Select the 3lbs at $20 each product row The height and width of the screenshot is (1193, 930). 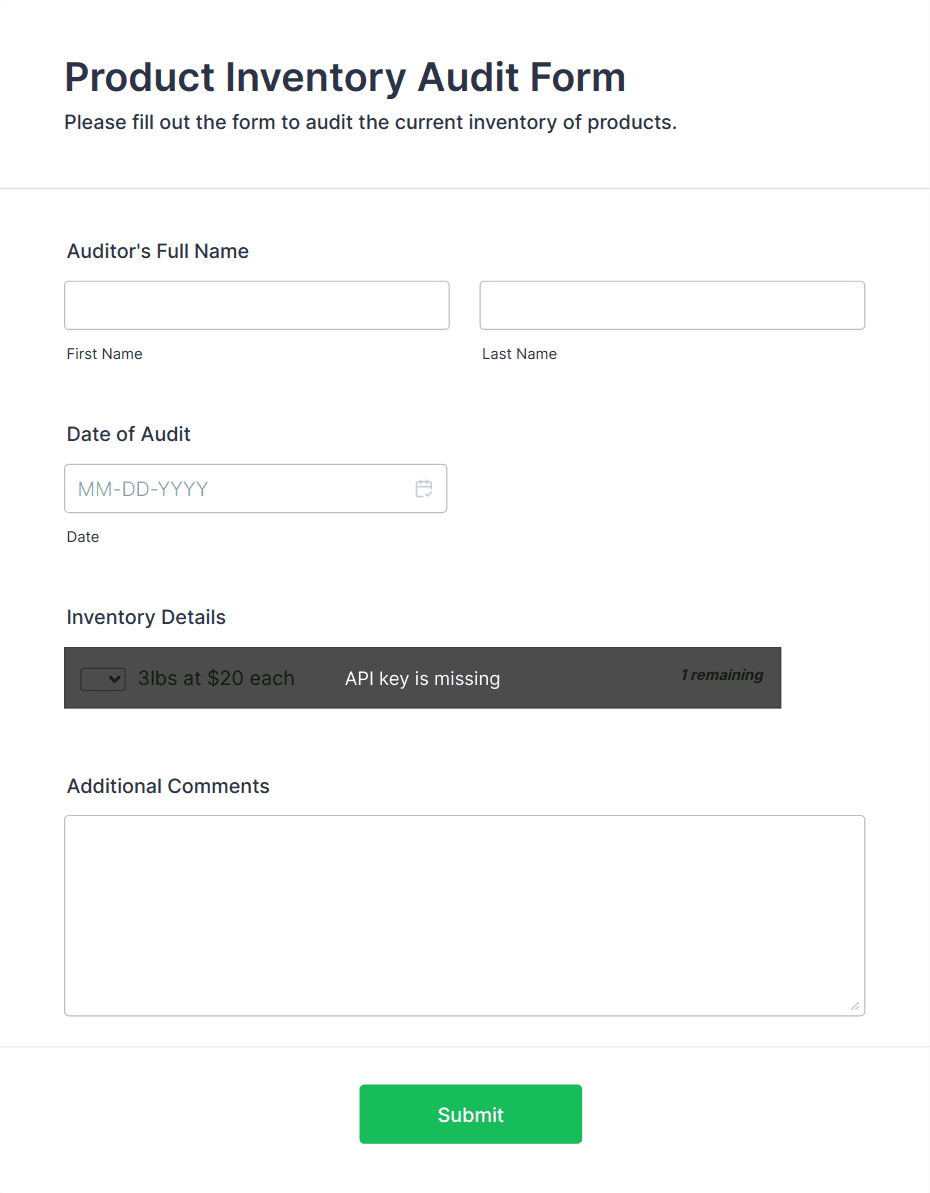[x=216, y=678]
